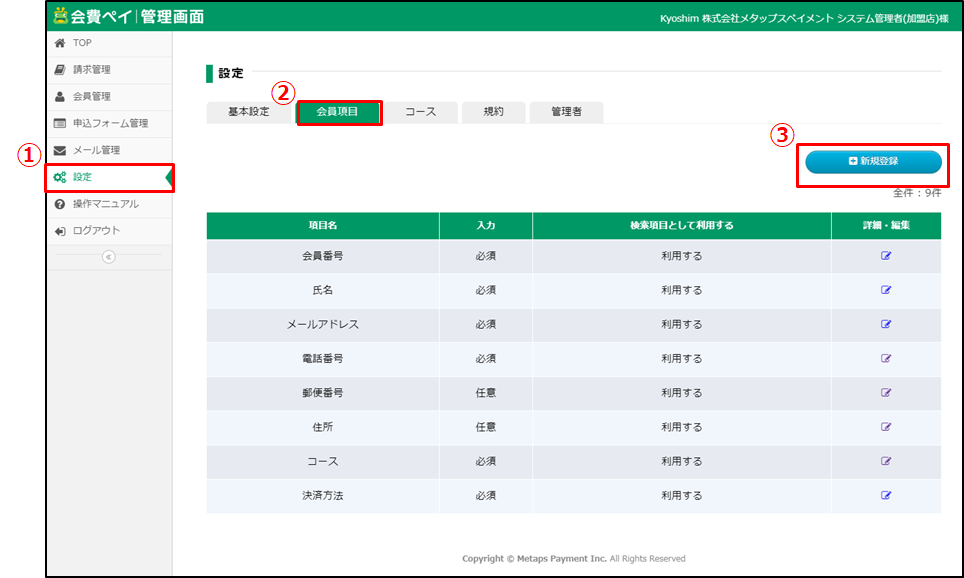Click edit icon for 会員番号 row
The height and width of the screenshot is (578, 964).
885,256
